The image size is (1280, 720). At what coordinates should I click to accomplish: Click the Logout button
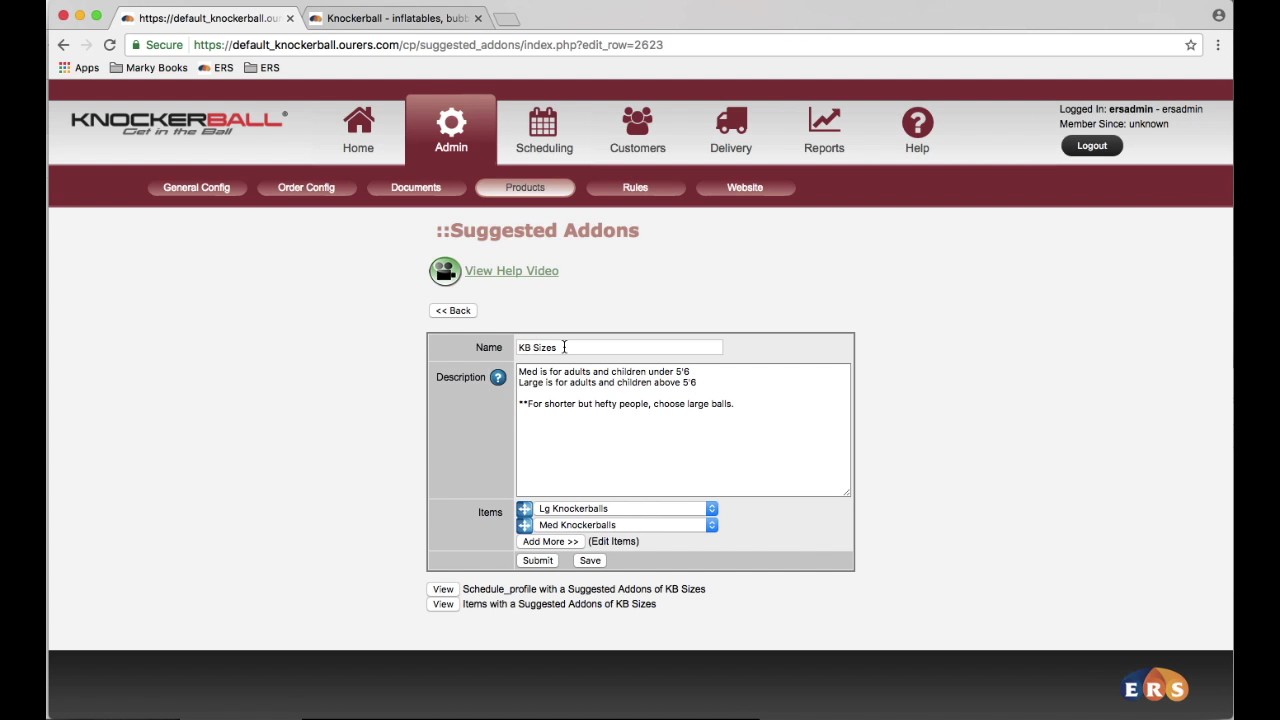[x=1092, y=146]
